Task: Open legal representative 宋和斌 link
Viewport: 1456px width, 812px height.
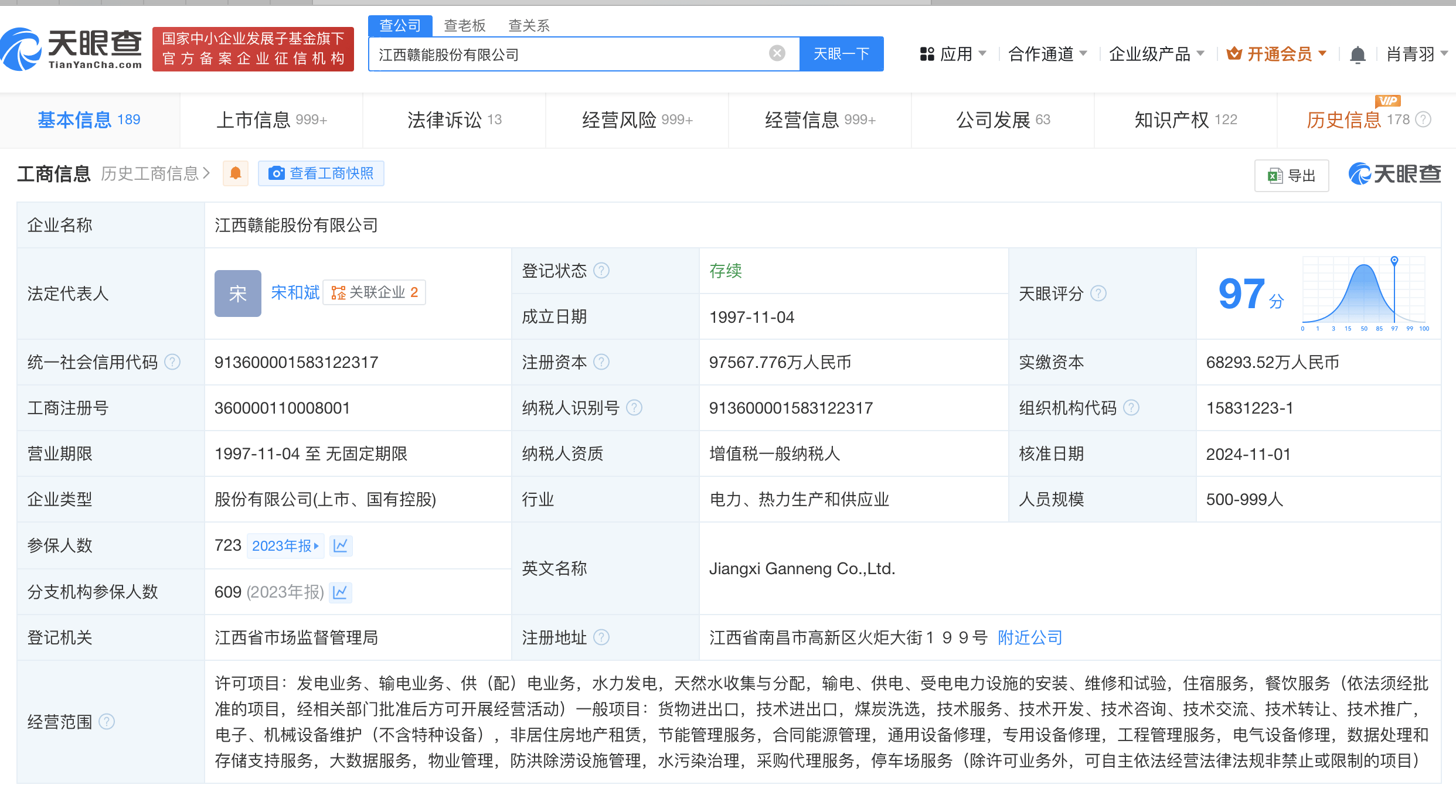Action: (x=295, y=292)
